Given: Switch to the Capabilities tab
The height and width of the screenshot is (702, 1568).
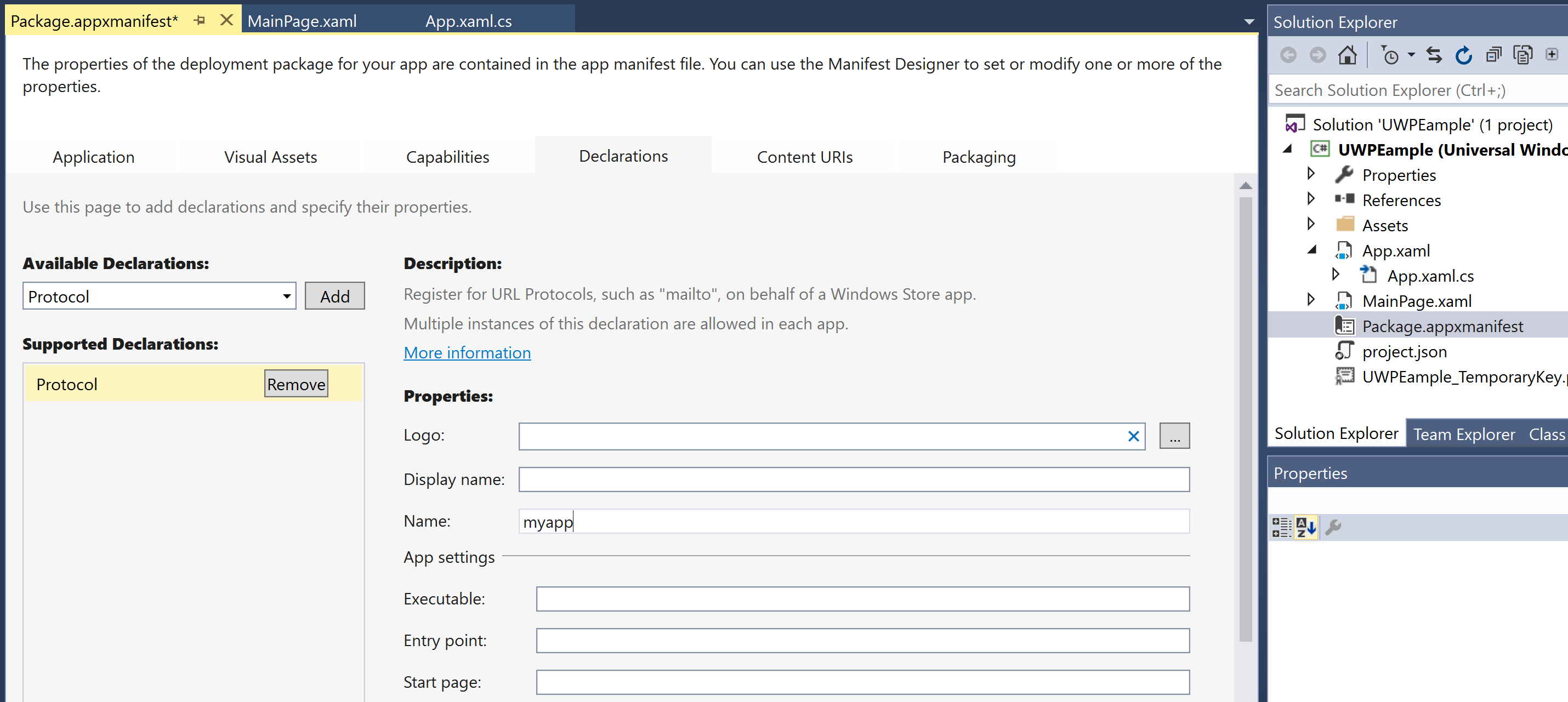Looking at the screenshot, I should point(447,157).
